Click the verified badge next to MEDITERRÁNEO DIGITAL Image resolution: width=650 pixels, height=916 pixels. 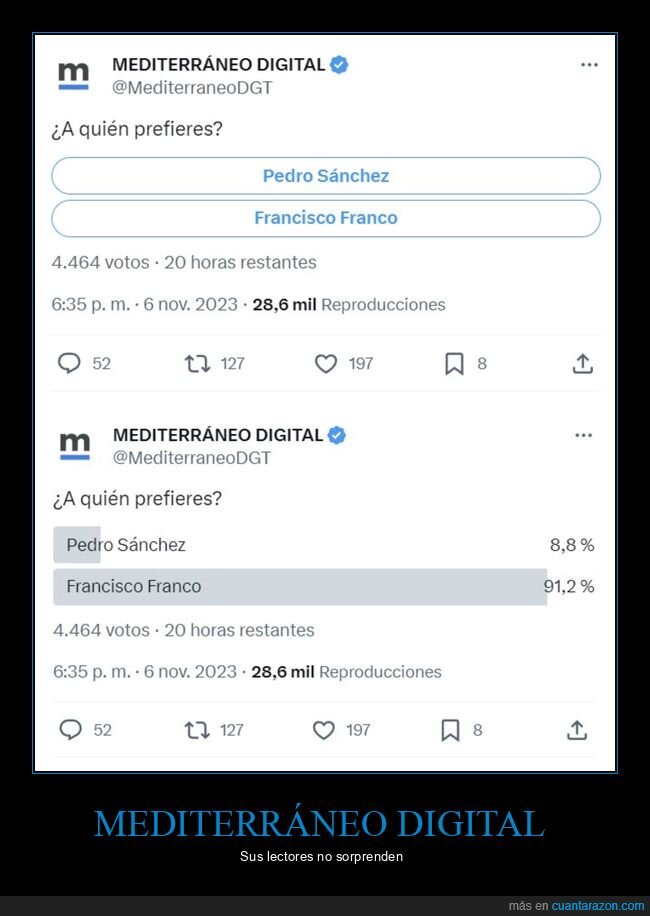[x=339, y=64]
